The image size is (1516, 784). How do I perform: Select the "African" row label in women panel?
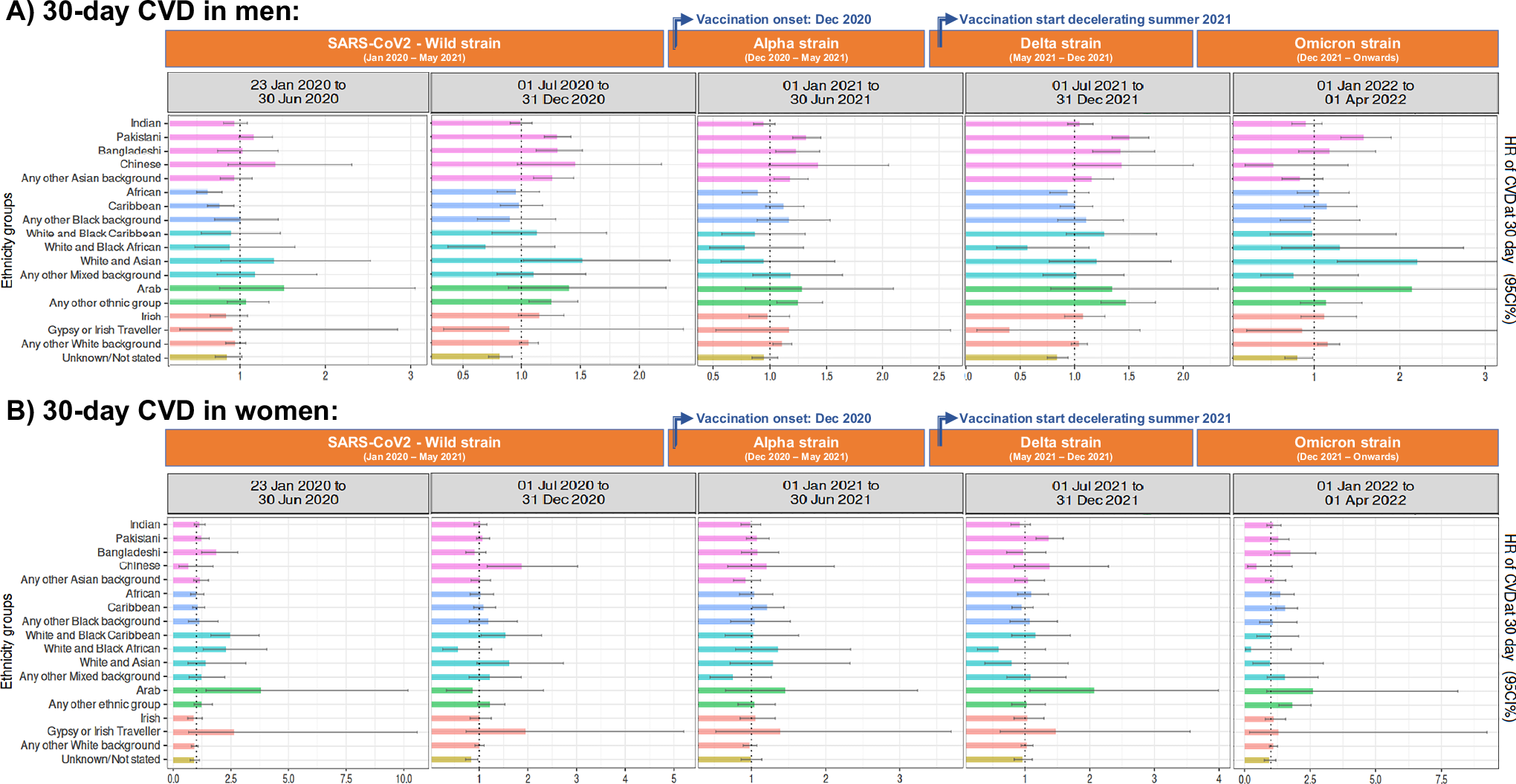pyautogui.click(x=143, y=594)
